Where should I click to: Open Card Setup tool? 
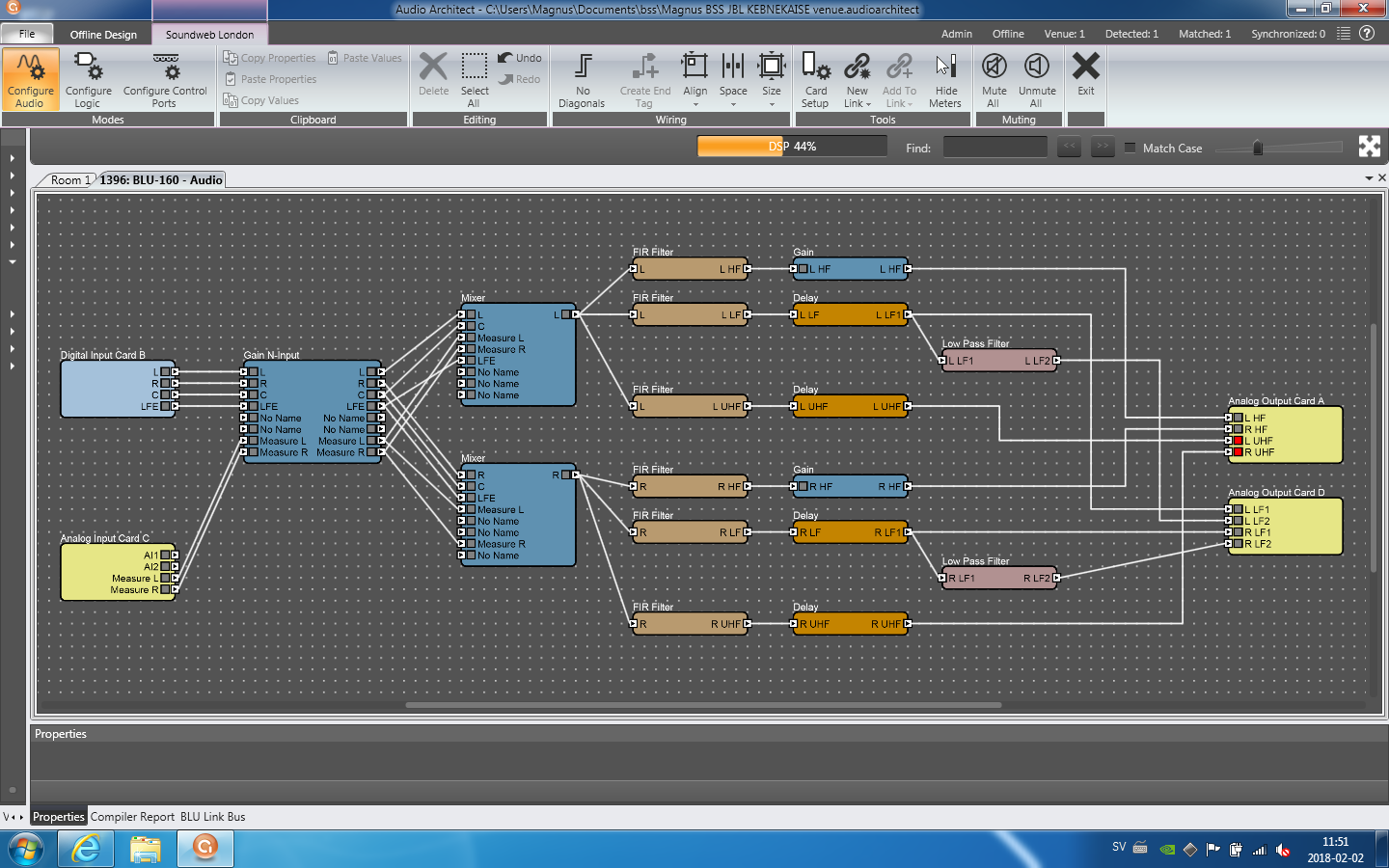pos(815,79)
